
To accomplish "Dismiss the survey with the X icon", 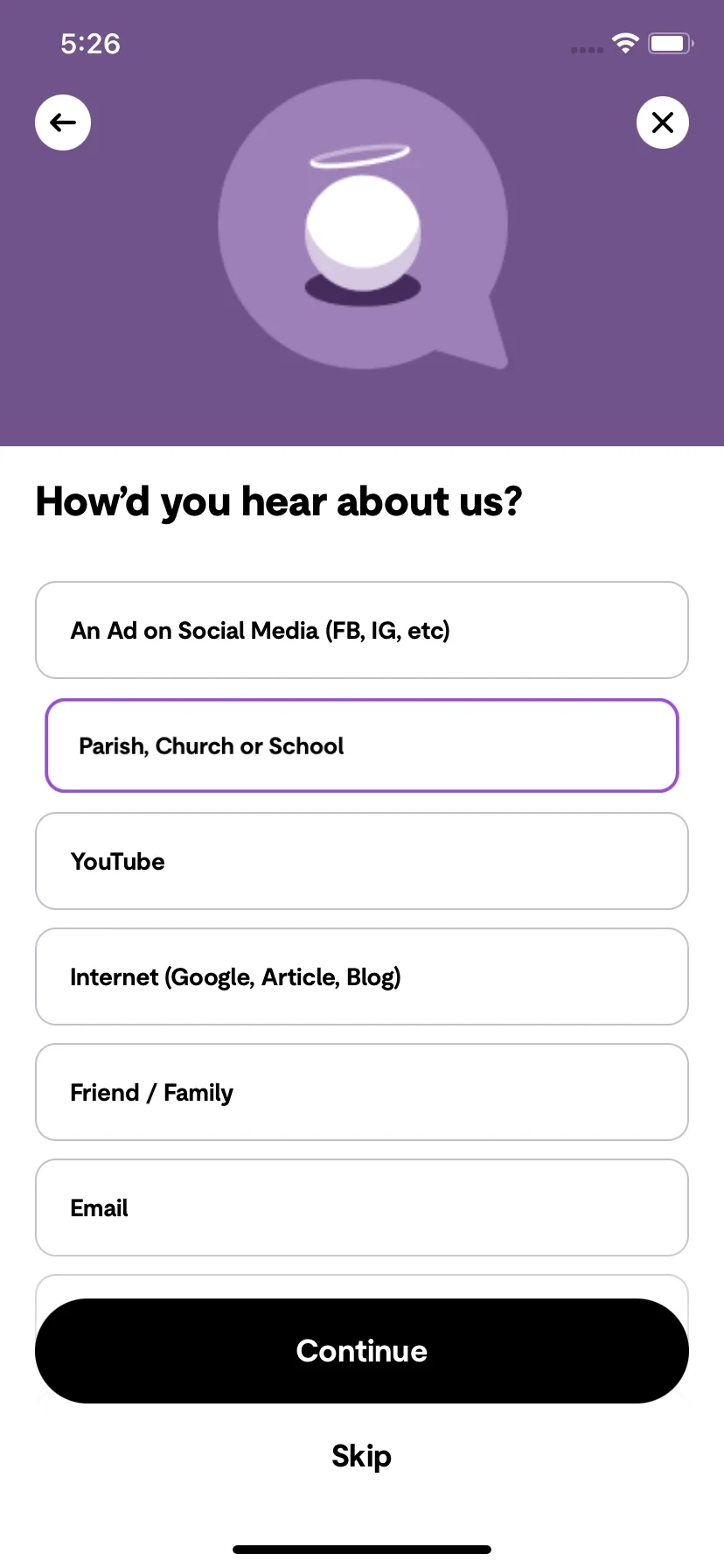I will (x=663, y=122).
